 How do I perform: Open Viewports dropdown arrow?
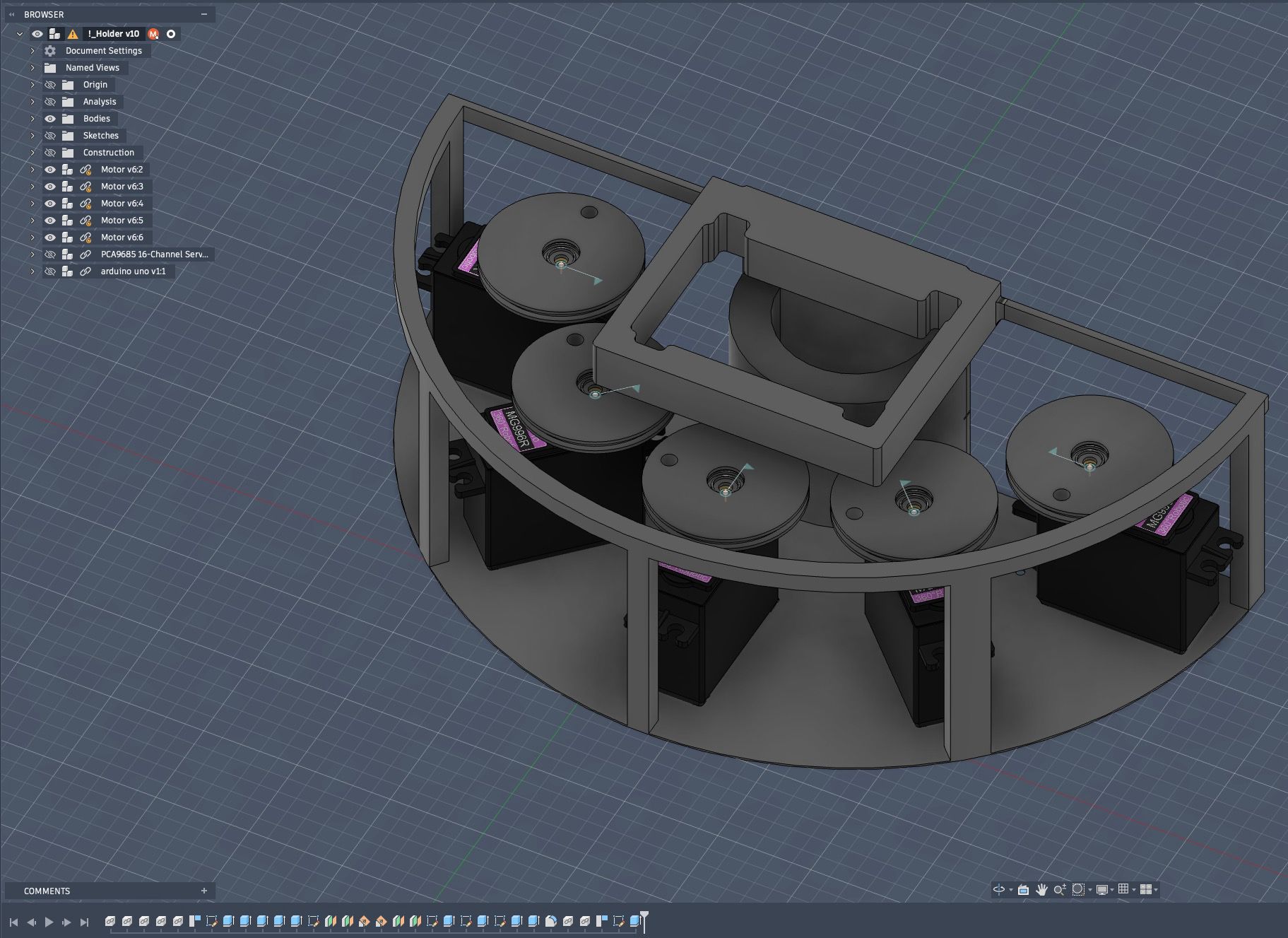[1156, 890]
